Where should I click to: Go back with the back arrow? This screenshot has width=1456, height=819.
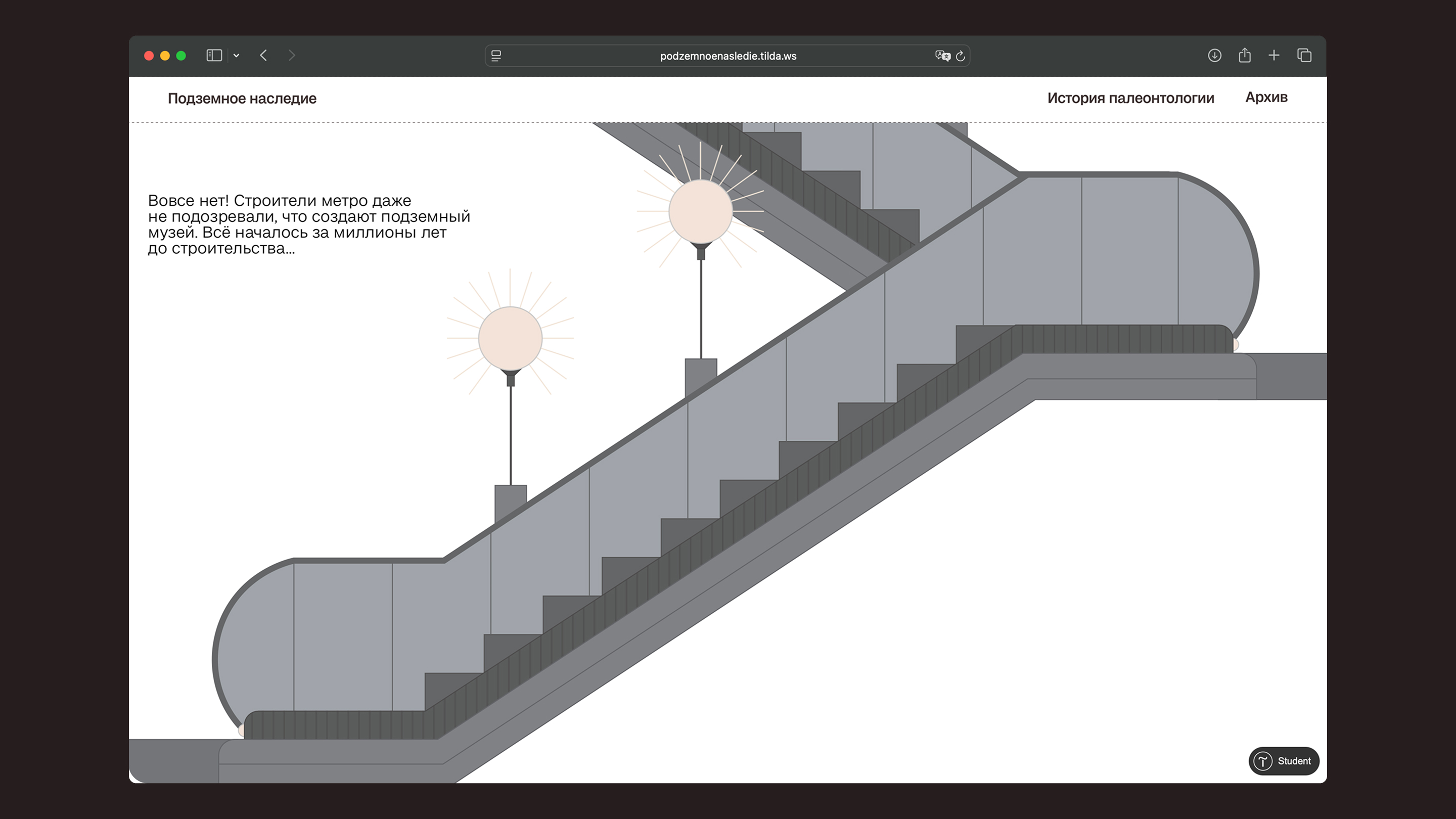[x=263, y=56]
